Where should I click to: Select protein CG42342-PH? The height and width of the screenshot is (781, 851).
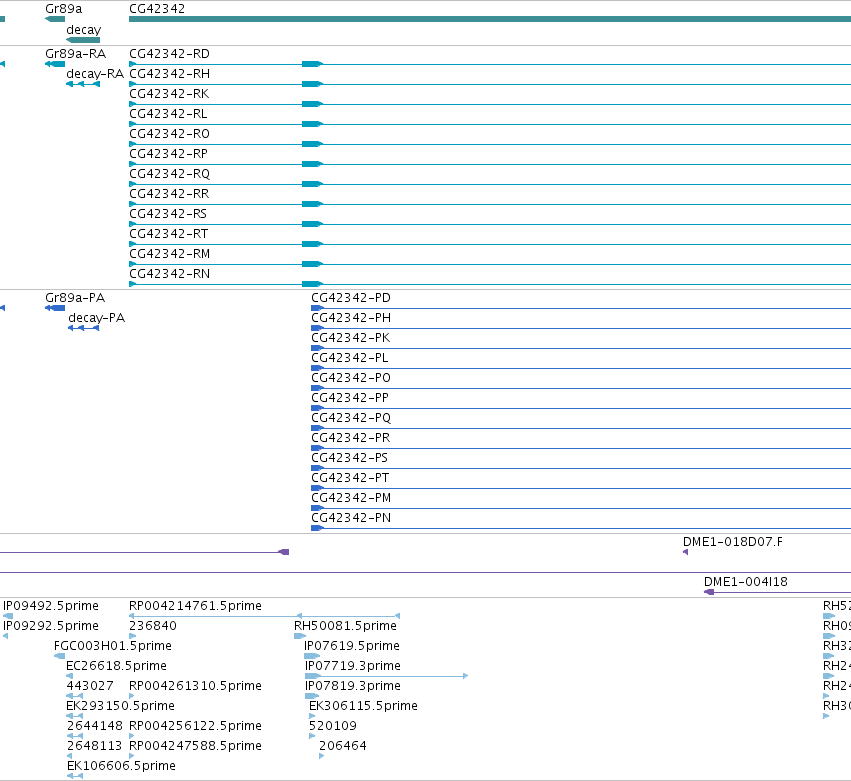pyautogui.click(x=351, y=318)
